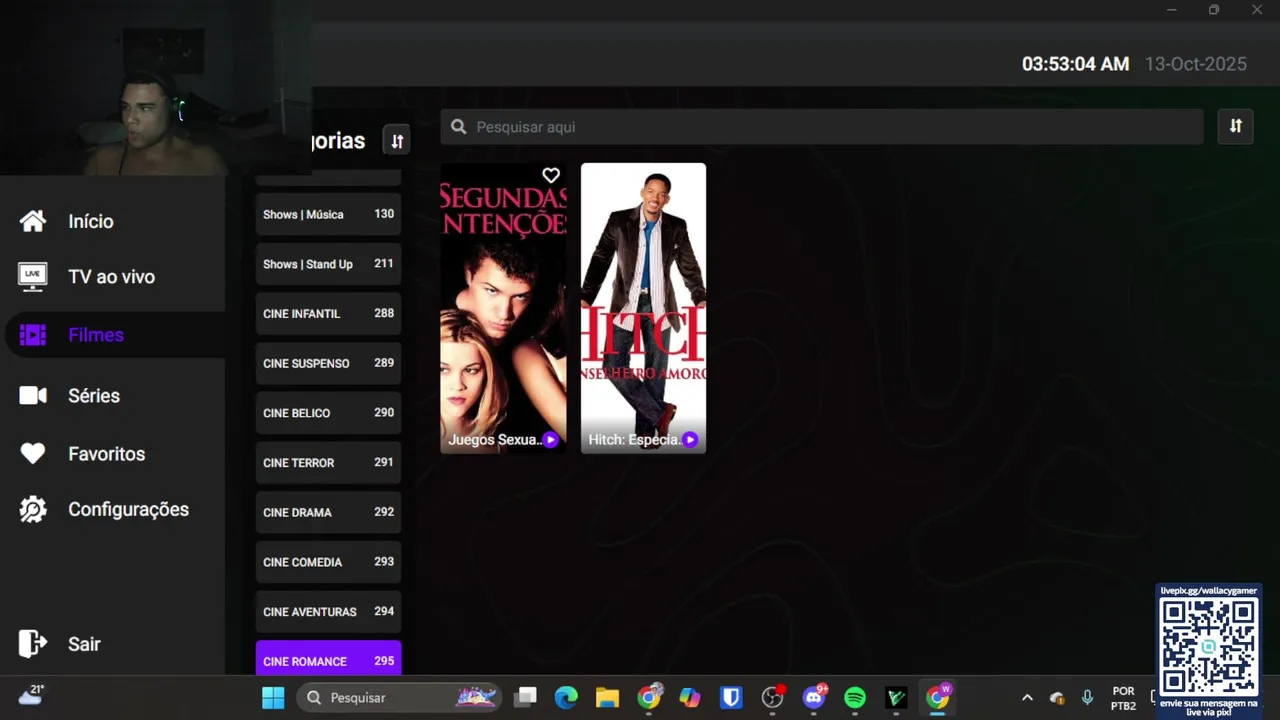Open the green V app on taskbar

click(896, 698)
